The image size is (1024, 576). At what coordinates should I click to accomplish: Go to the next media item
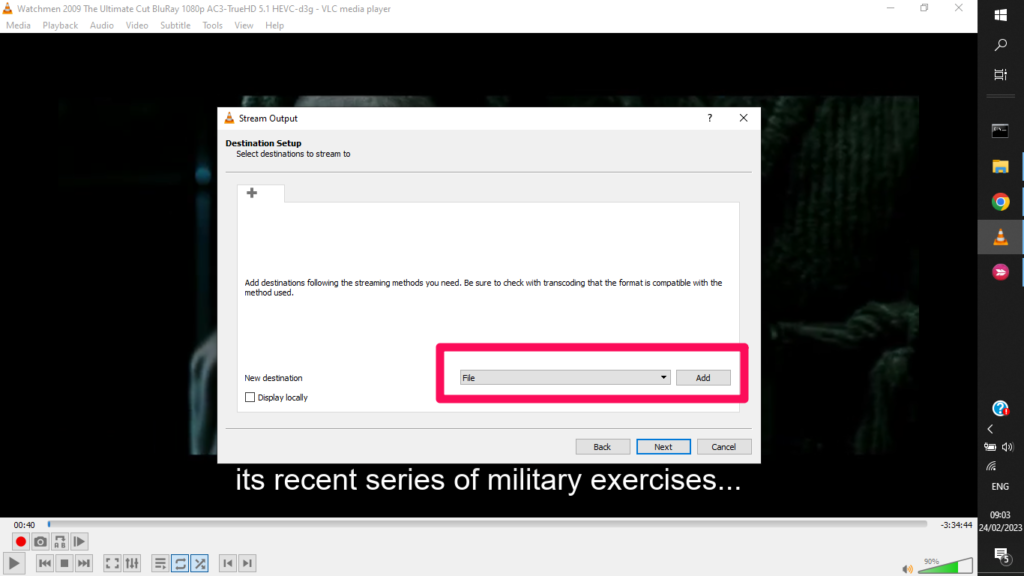point(84,563)
